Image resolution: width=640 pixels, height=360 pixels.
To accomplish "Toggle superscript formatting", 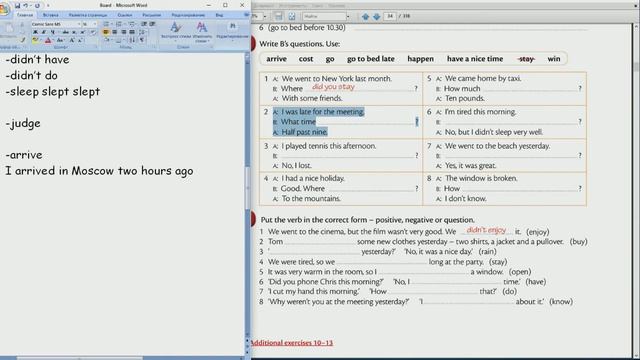I will tap(82, 32).
